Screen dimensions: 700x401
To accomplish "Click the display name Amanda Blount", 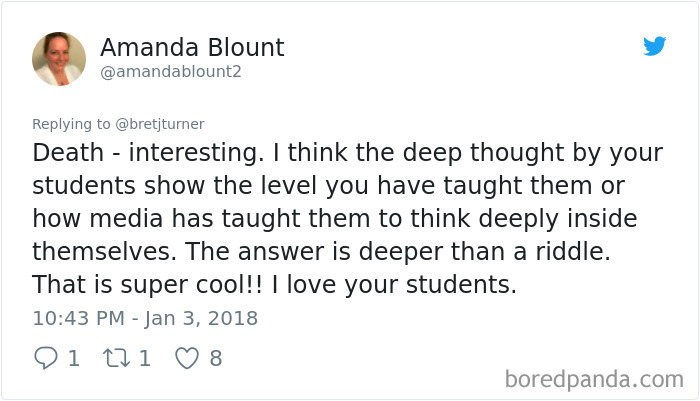I will coord(192,47).
